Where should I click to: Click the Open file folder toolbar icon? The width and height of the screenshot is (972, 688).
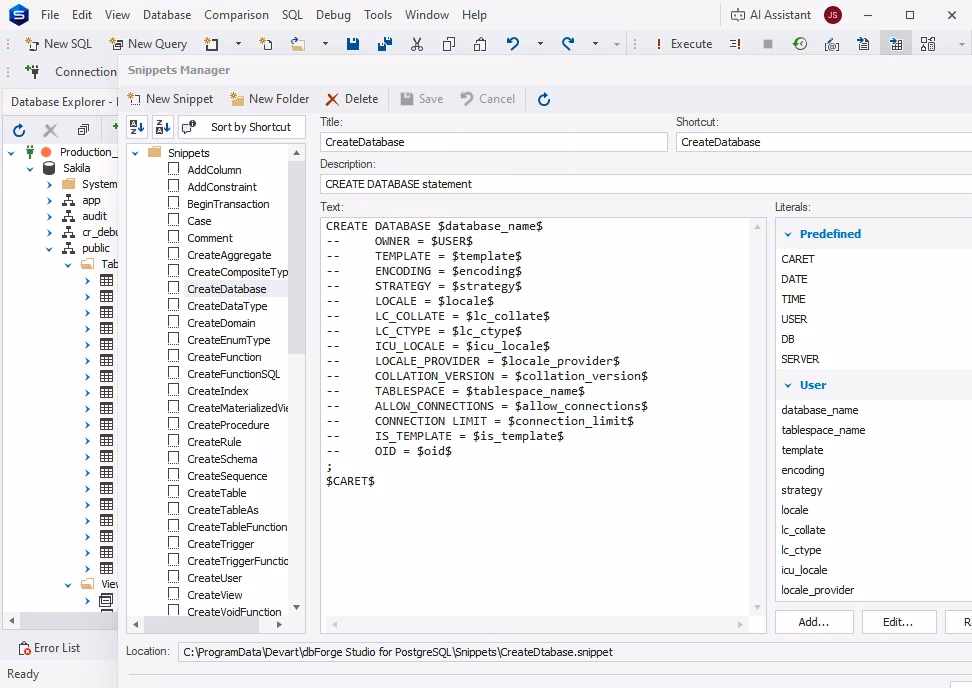coord(298,44)
